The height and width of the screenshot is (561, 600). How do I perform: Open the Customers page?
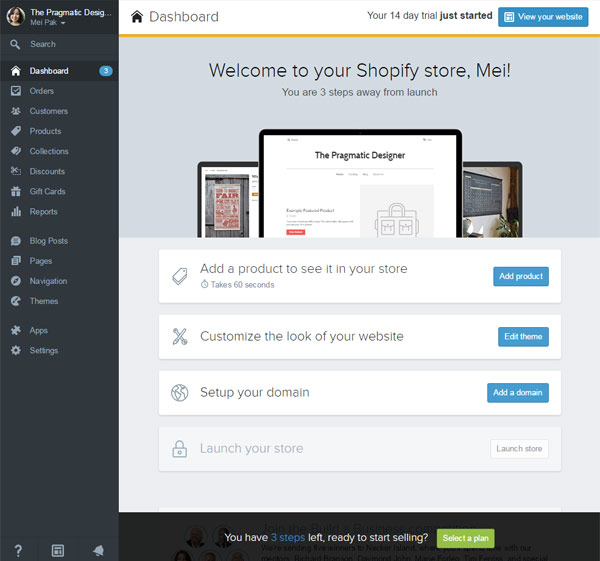click(49, 111)
